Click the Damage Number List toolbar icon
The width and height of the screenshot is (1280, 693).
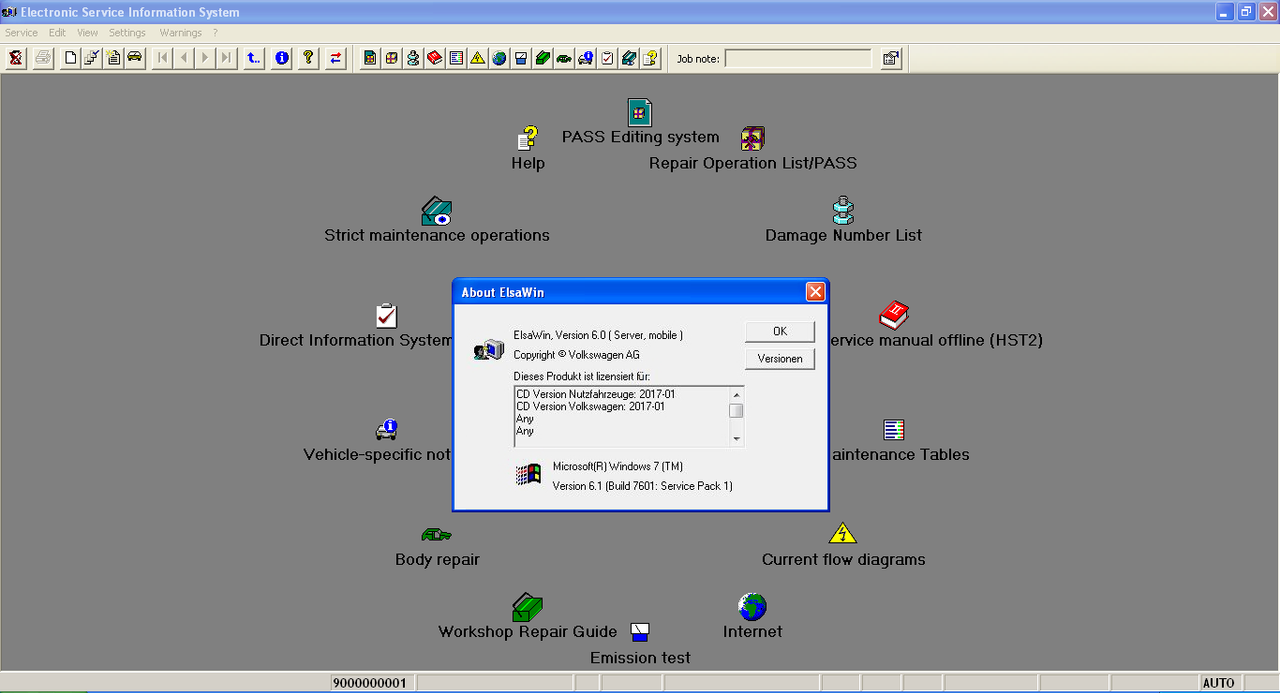413,58
